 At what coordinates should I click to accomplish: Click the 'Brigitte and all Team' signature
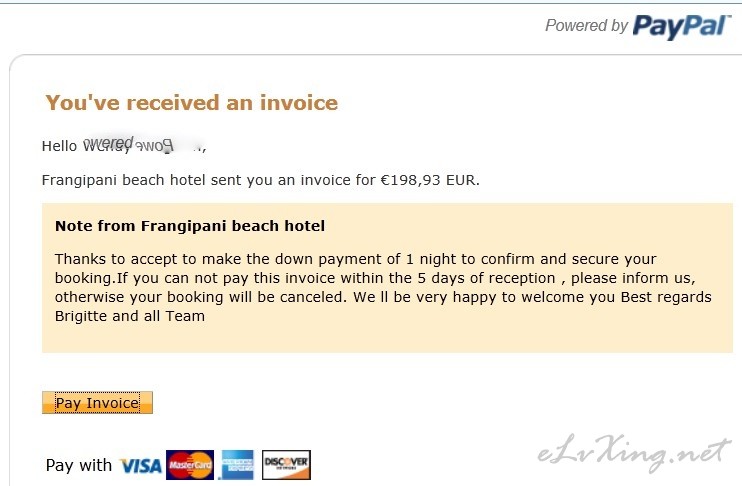(x=130, y=316)
